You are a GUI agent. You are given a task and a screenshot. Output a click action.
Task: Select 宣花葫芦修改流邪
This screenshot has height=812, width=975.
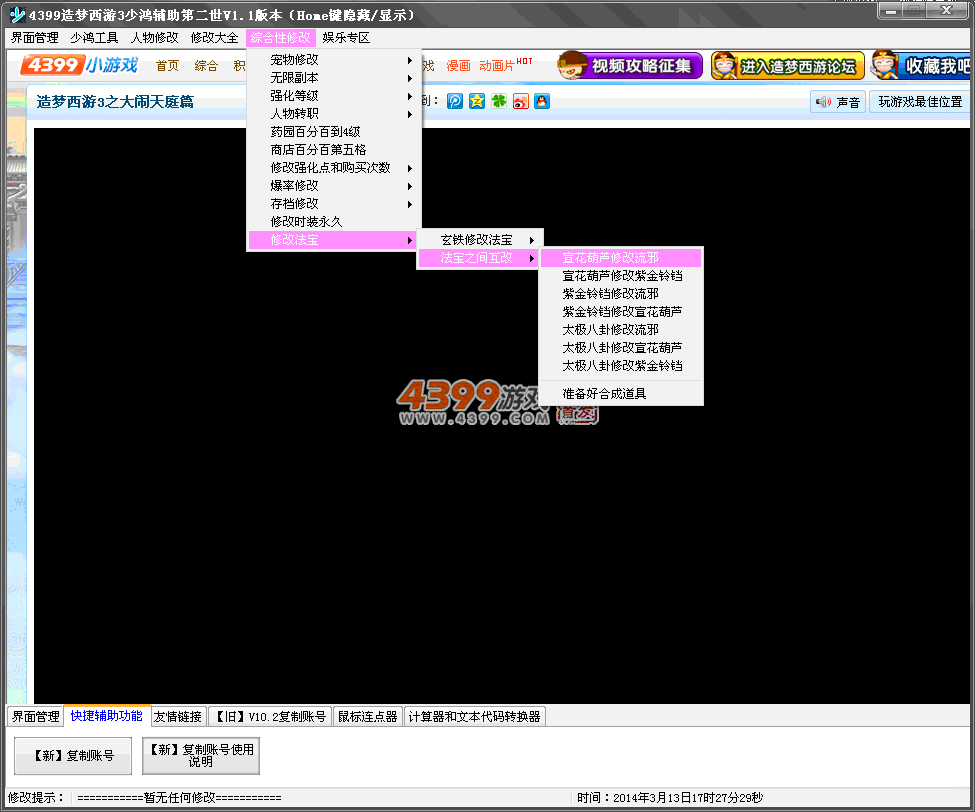click(621, 258)
